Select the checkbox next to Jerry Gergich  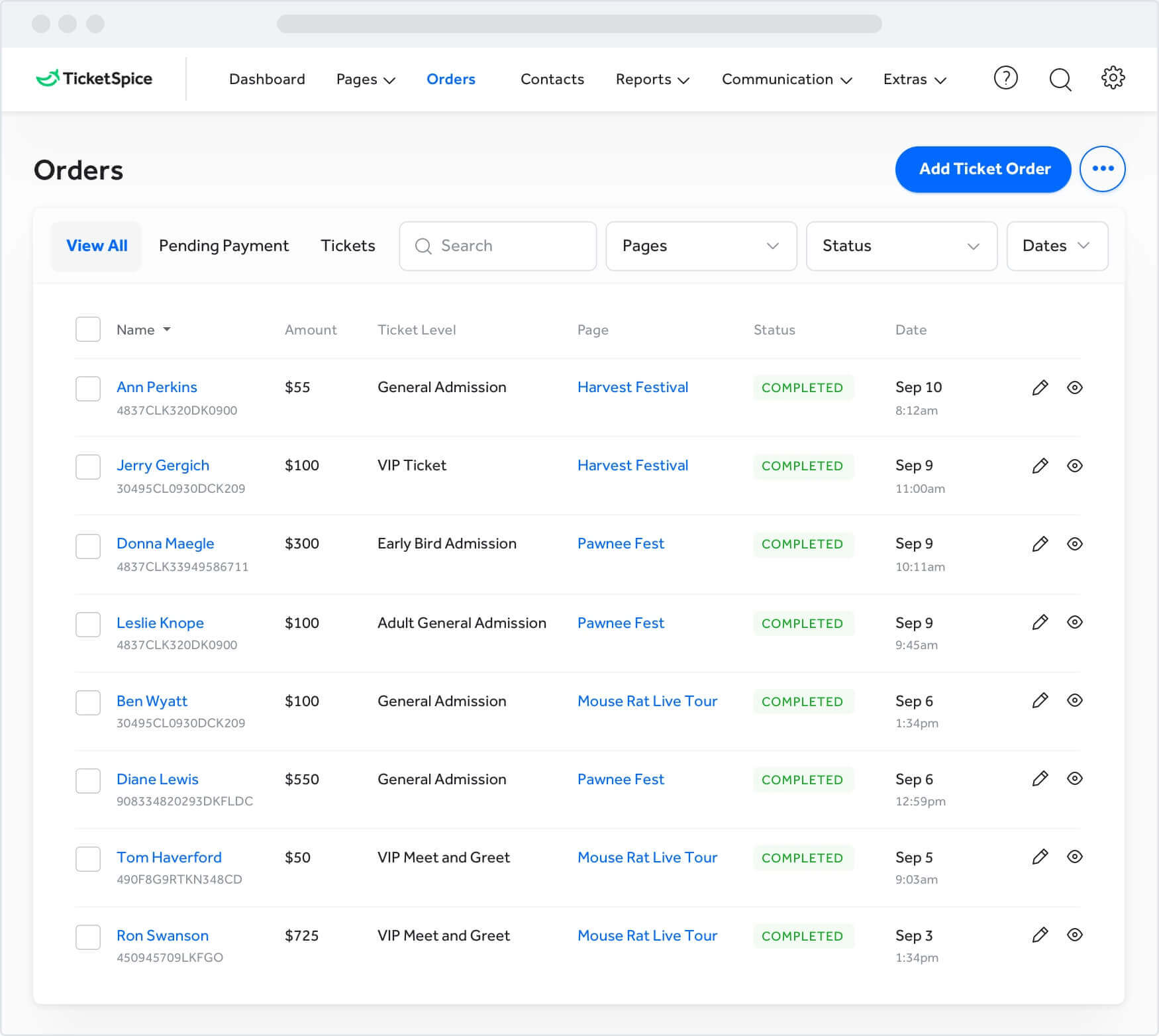(x=87, y=467)
